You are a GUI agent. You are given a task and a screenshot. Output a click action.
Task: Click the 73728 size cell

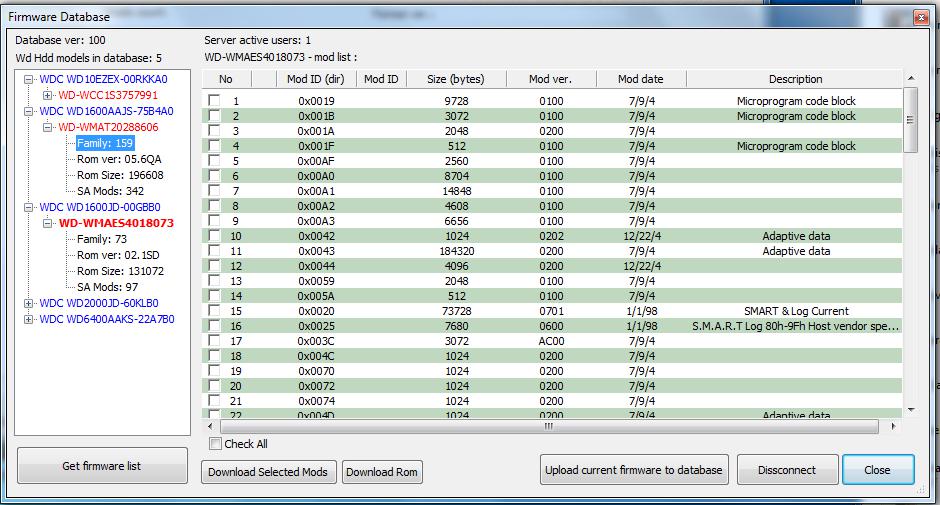(x=457, y=311)
